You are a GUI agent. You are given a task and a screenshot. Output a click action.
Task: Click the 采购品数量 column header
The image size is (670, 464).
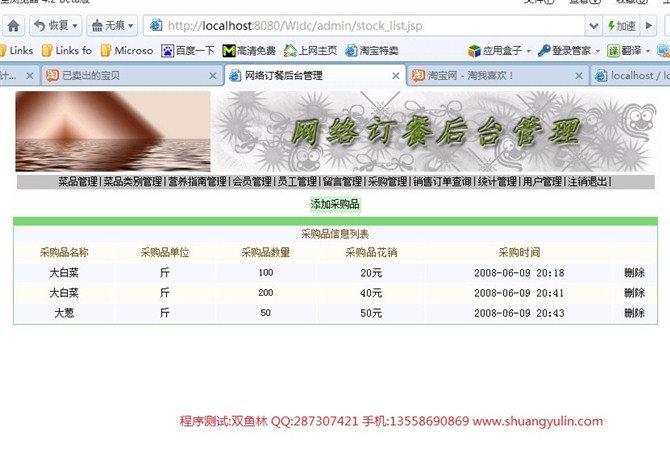tap(266, 253)
